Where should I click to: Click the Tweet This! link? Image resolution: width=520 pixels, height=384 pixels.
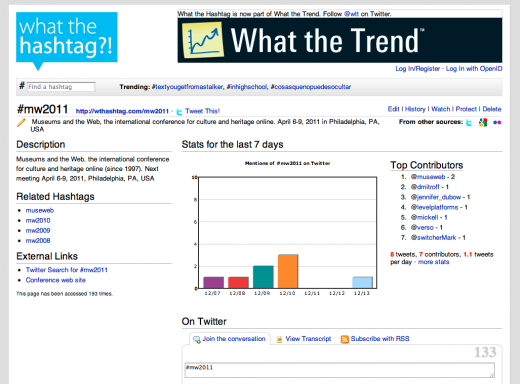tap(202, 111)
